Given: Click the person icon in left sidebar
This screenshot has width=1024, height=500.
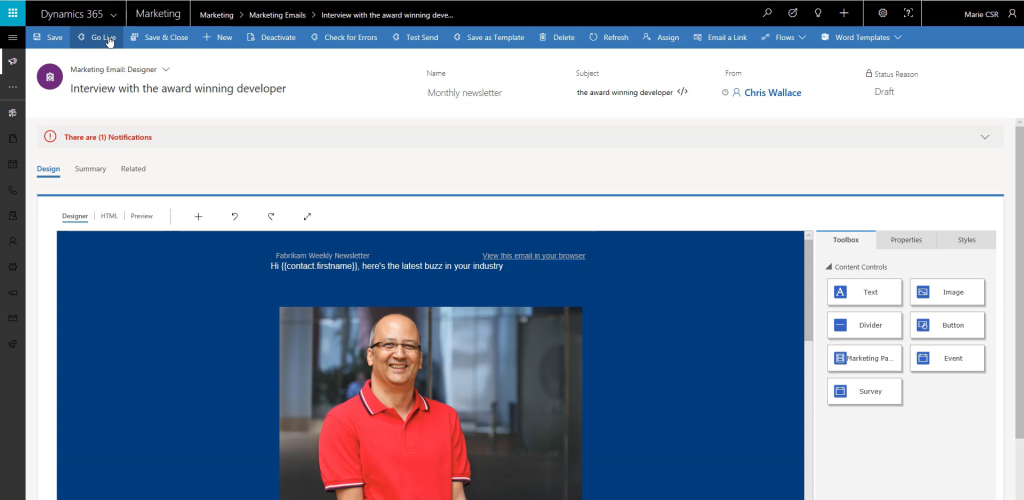Looking at the screenshot, I should (12, 241).
